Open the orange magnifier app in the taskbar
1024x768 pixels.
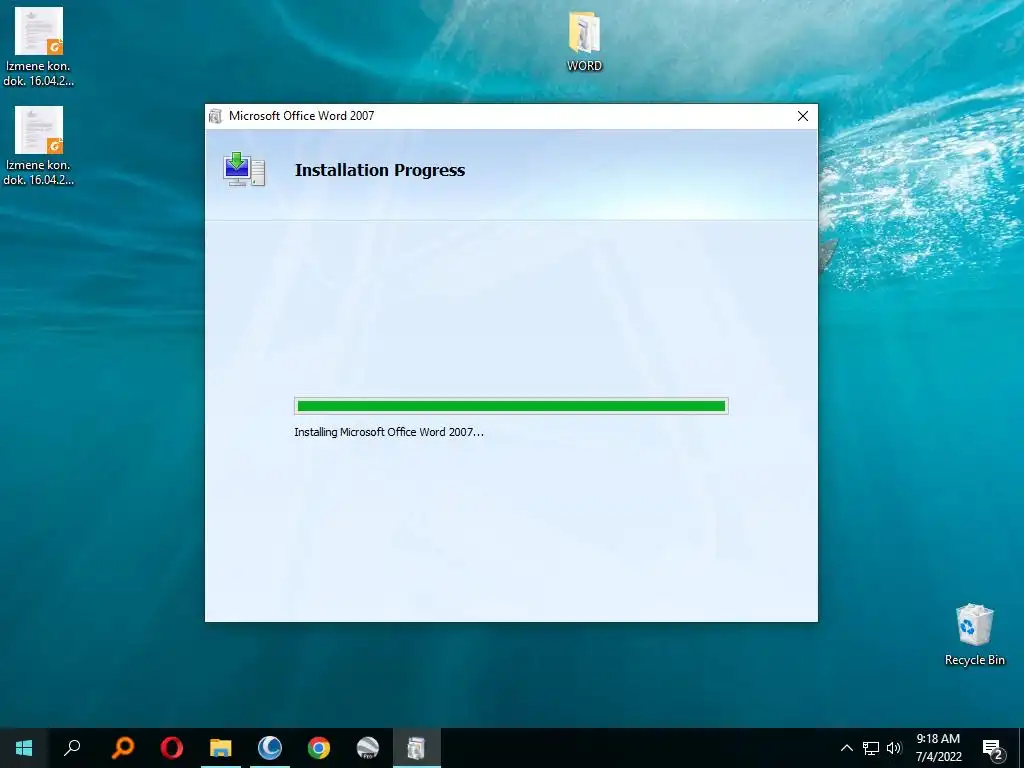click(x=122, y=748)
